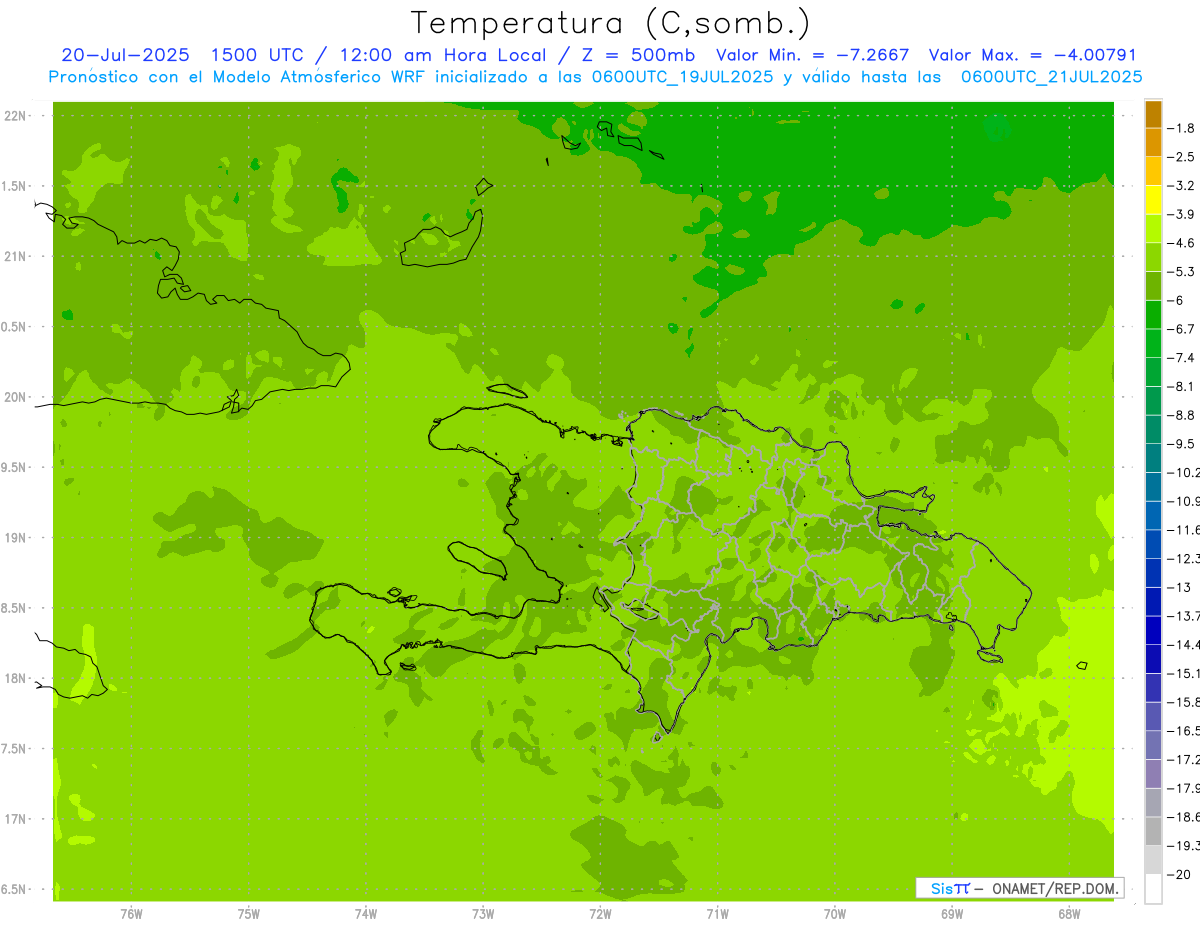This screenshot has width=1200, height=927.
Task: Click the '-8.1' colorbar label
Action: point(1181,386)
